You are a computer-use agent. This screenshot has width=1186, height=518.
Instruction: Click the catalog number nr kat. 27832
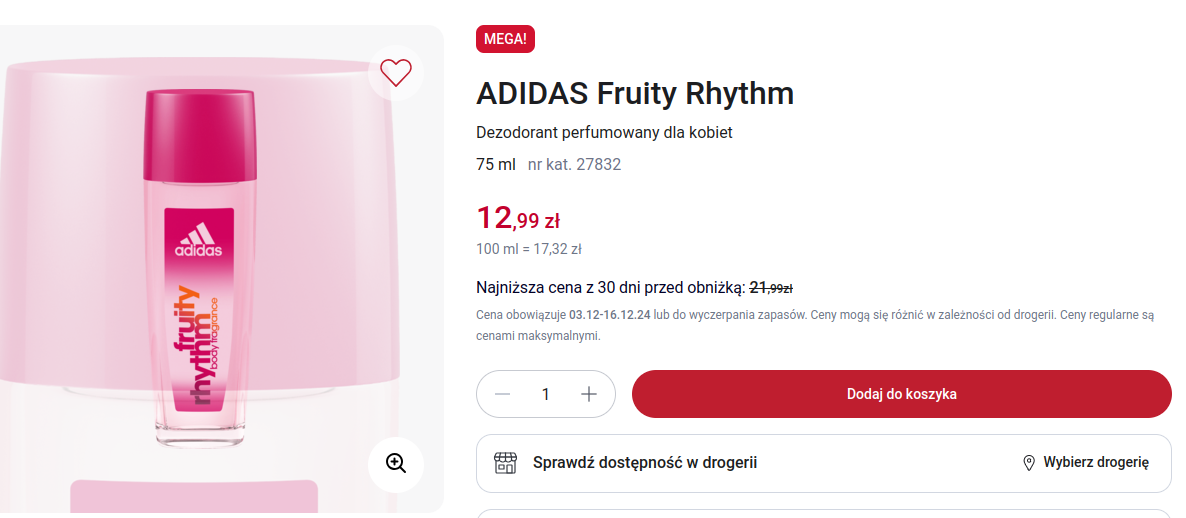tap(574, 164)
